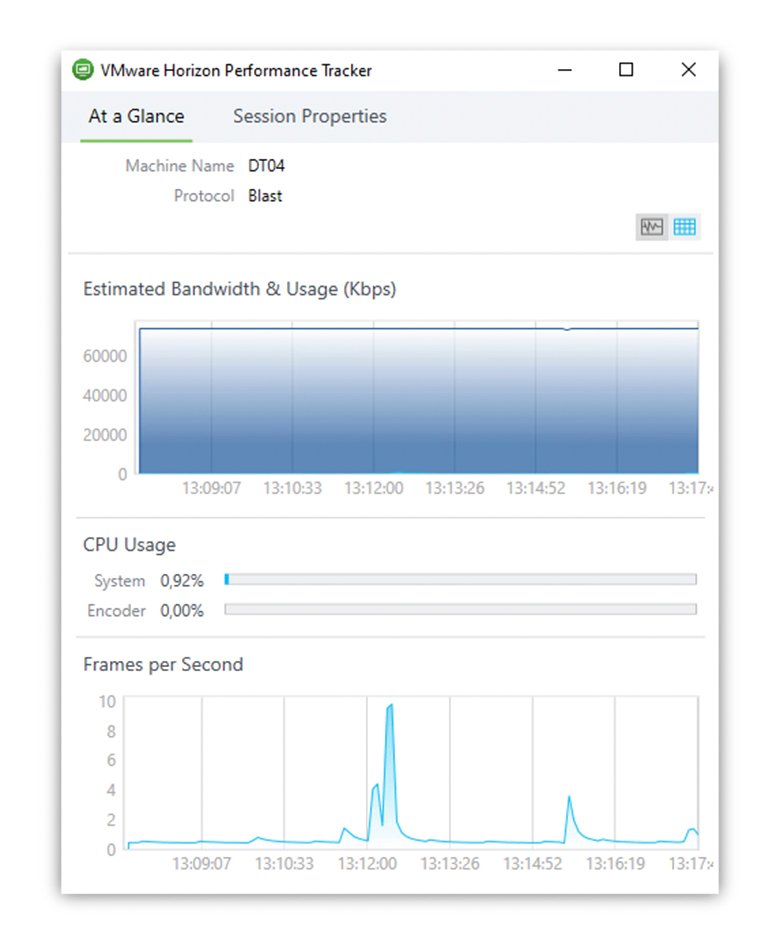Minimize the Performance Tracker window

click(564, 70)
